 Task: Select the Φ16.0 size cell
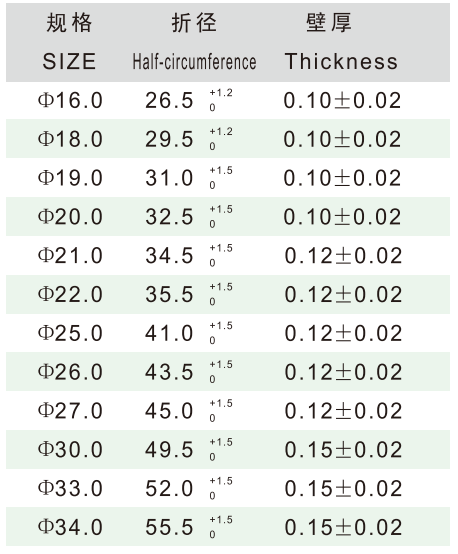[x=70, y=100]
